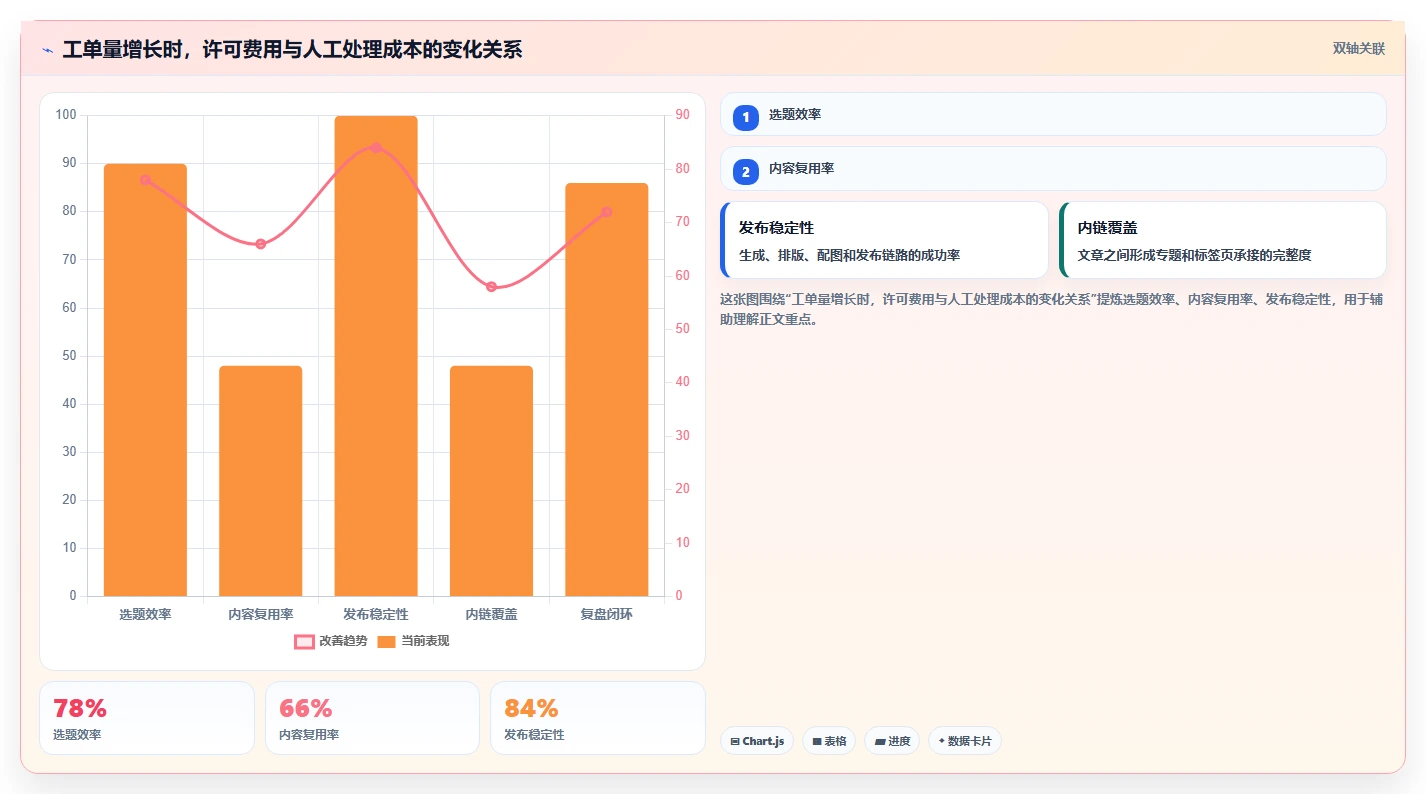Toggle the 当前表现 legend item

coord(413,641)
